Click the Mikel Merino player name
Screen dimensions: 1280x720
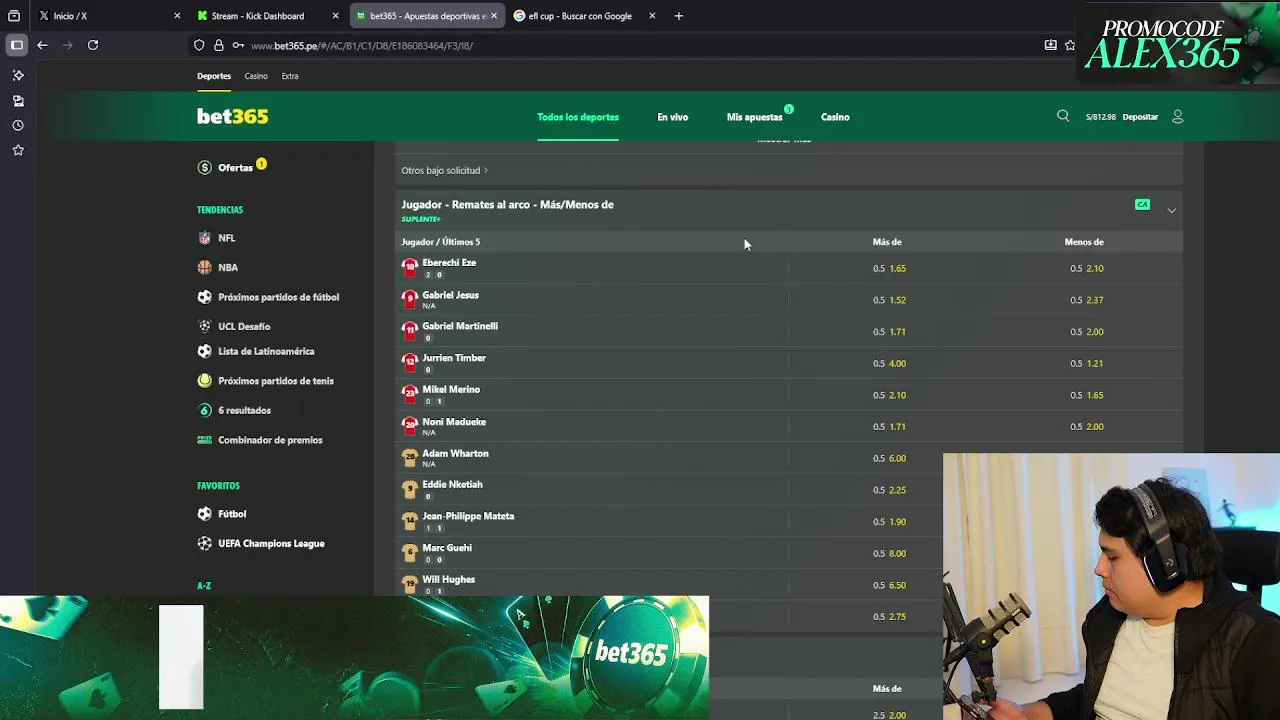(451, 389)
